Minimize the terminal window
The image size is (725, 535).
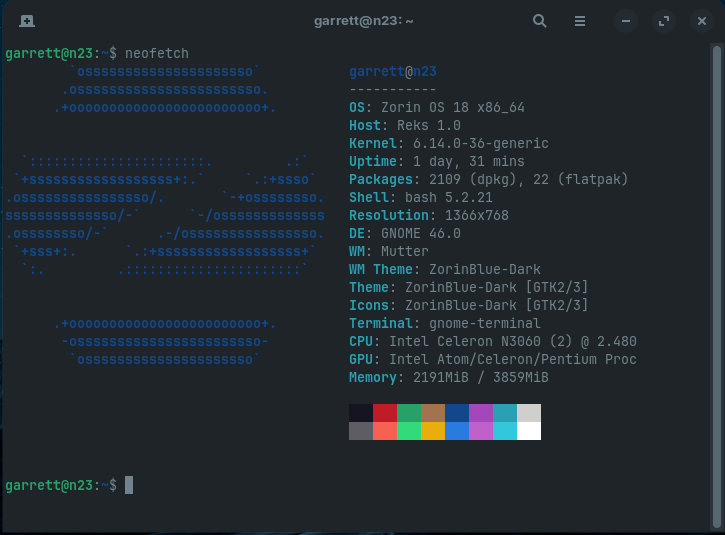point(625,20)
